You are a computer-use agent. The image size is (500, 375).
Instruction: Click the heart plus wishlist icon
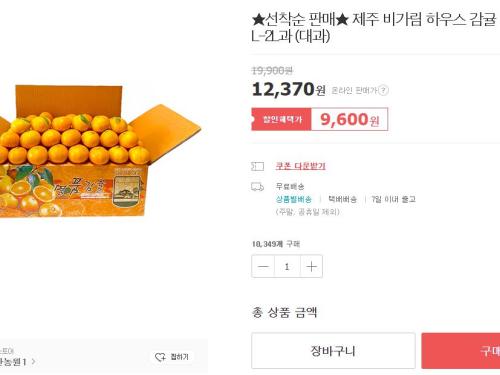[x=160, y=357]
